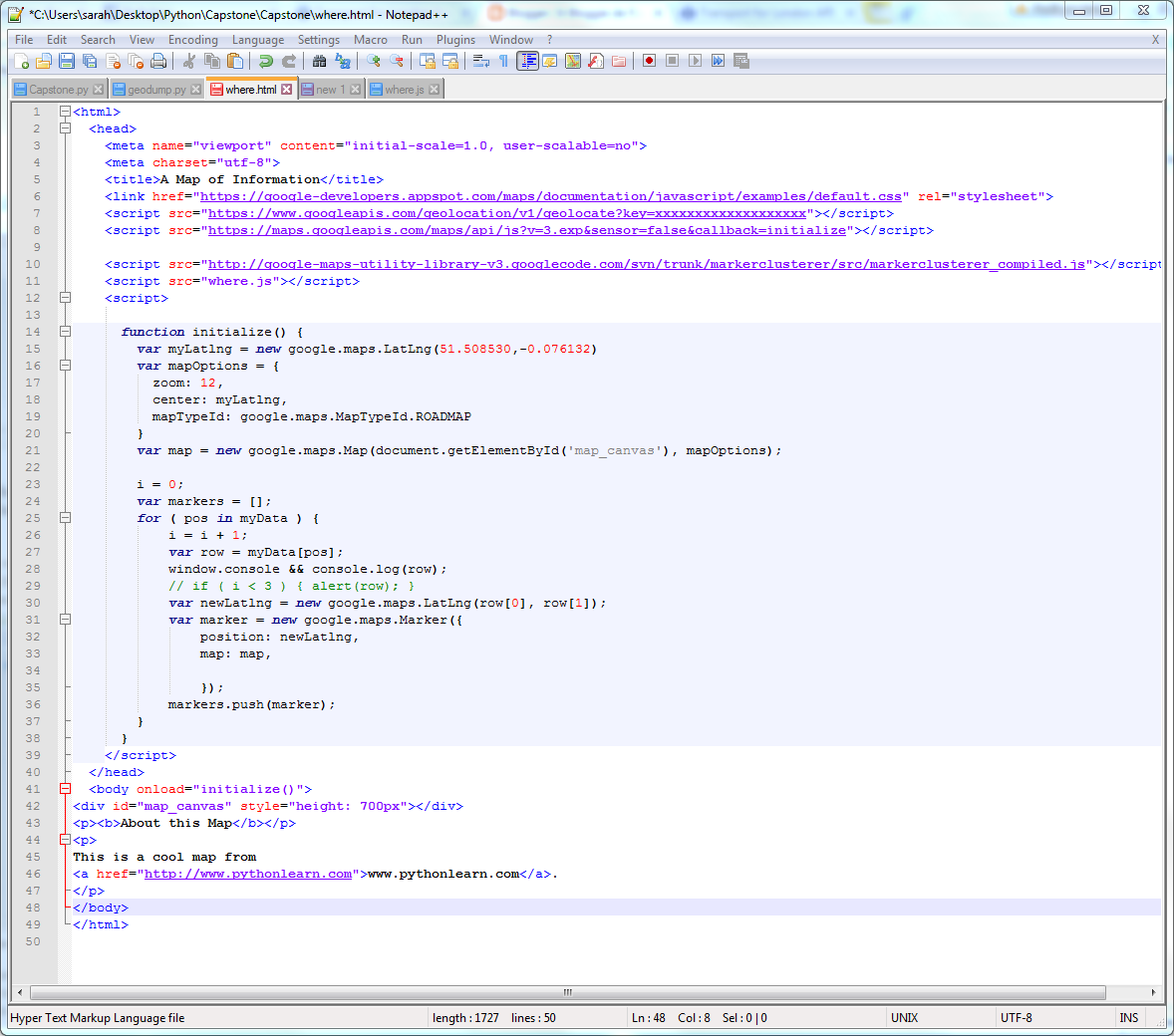The image size is (1174, 1036).
Task: Open the Document Map toolbar icon
Action: (x=573, y=62)
